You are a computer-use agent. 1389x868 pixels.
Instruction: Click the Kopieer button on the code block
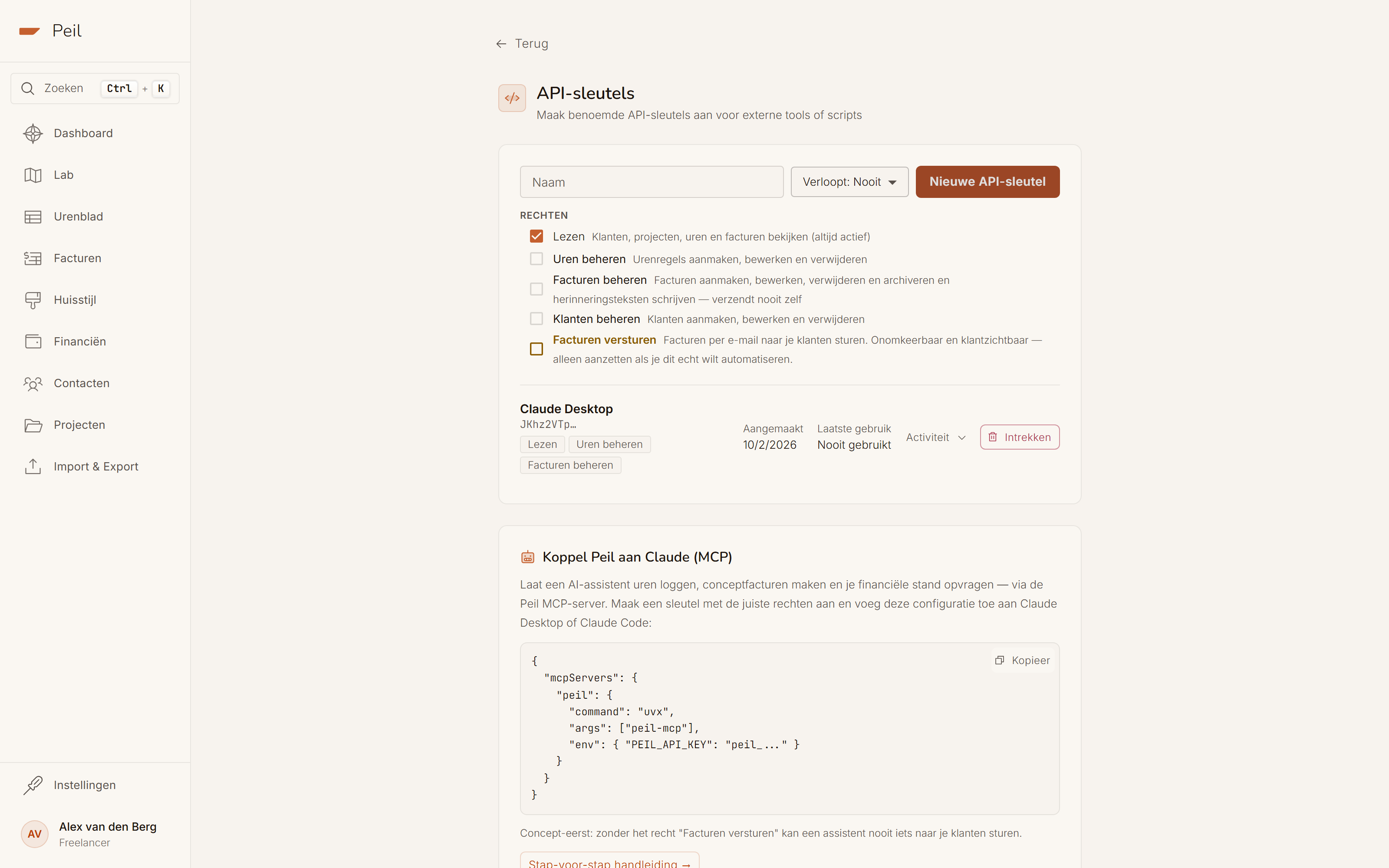pyautogui.click(x=1023, y=660)
